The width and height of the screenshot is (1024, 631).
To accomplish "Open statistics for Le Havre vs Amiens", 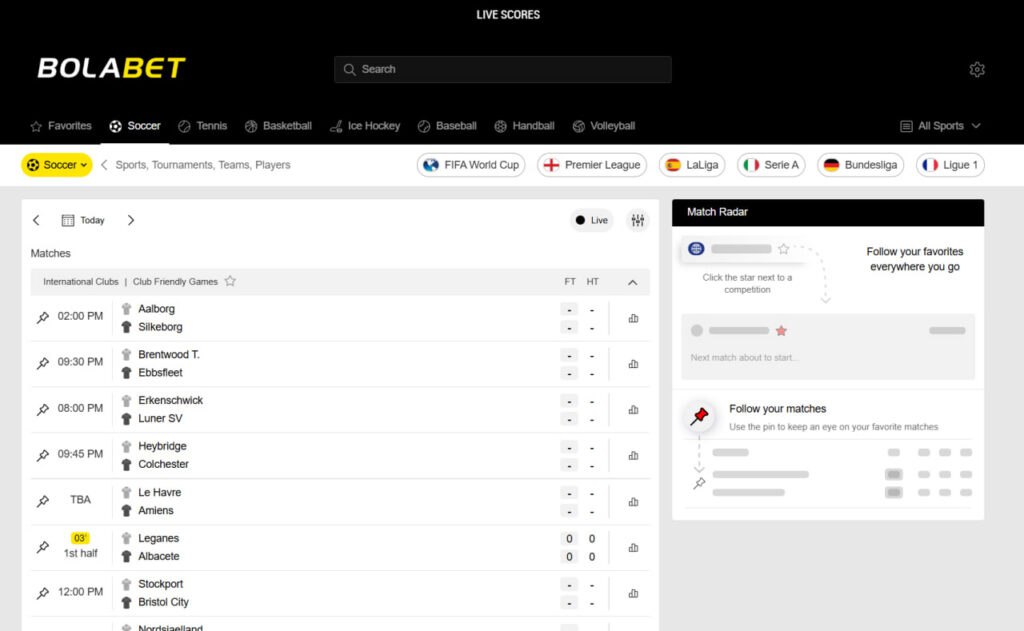I will [x=633, y=502].
